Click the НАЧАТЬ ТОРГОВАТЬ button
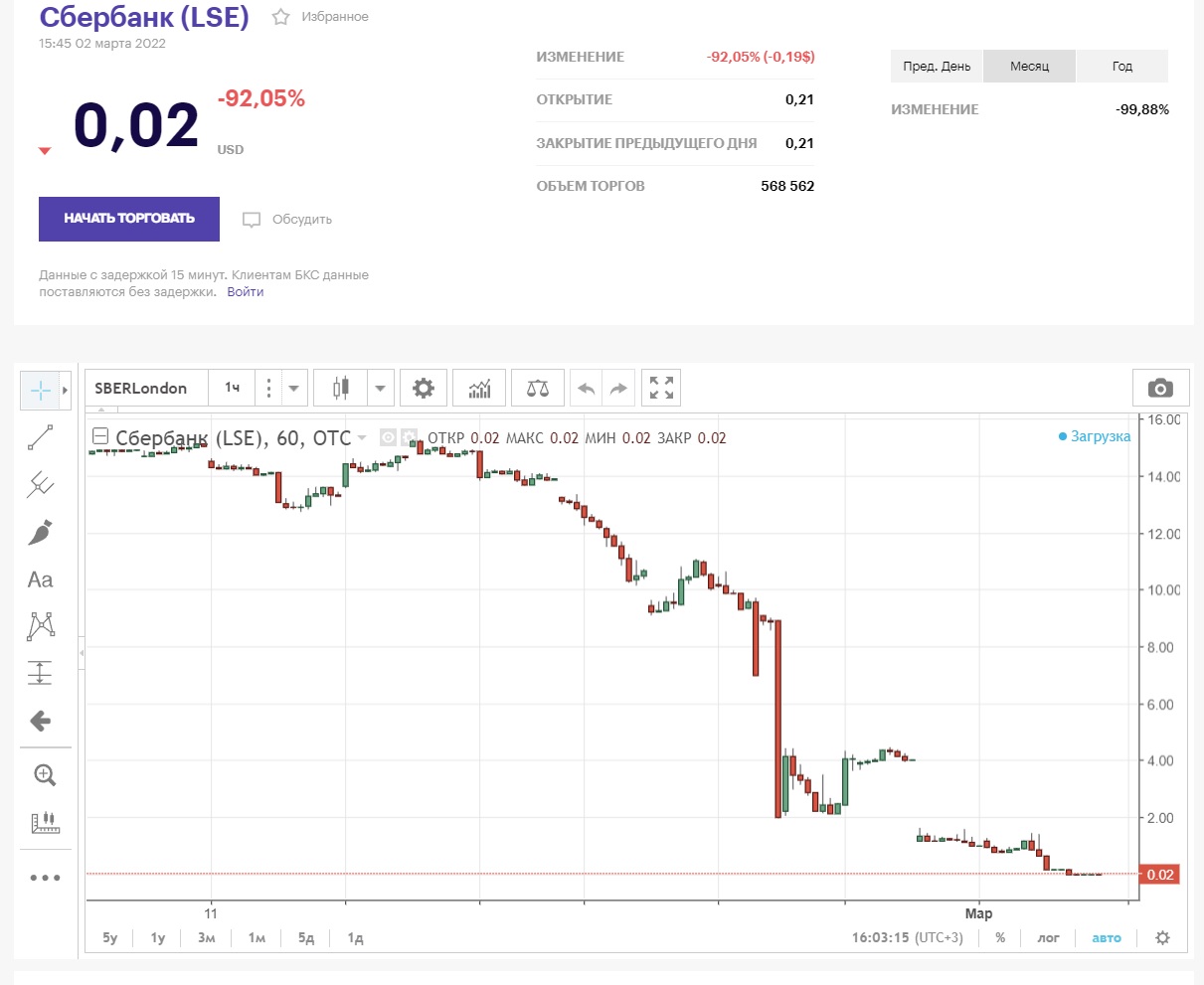This screenshot has width=1204, height=985. (129, 219)
